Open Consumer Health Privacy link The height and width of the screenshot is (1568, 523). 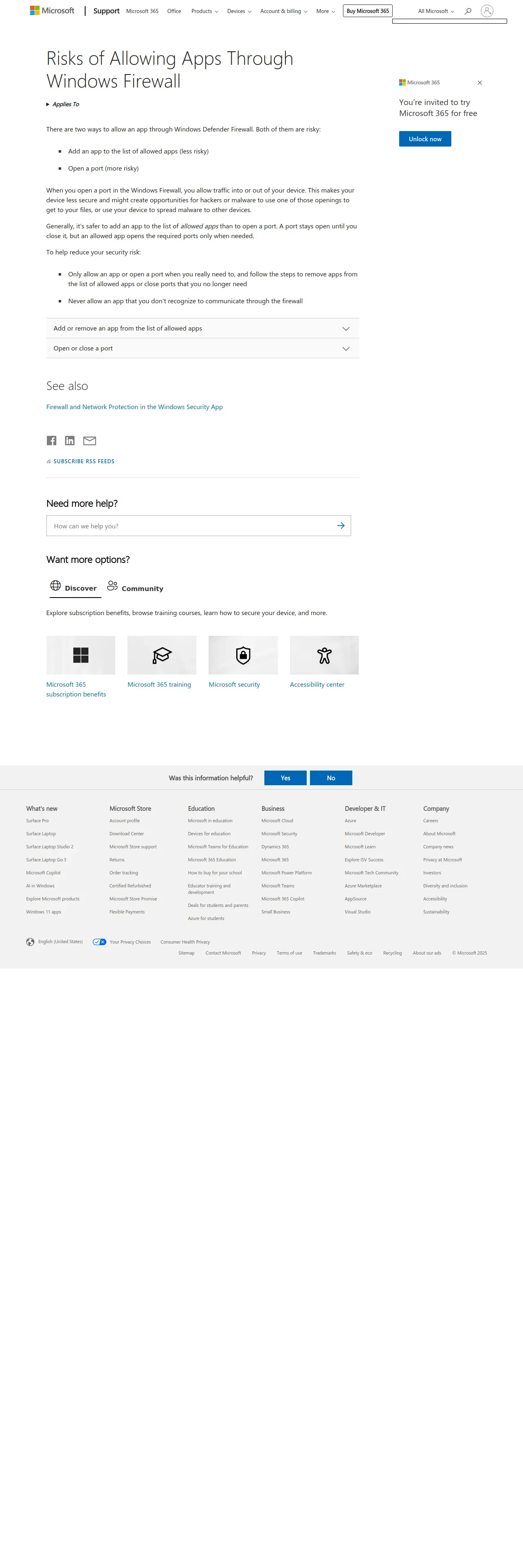click(185, 942)
